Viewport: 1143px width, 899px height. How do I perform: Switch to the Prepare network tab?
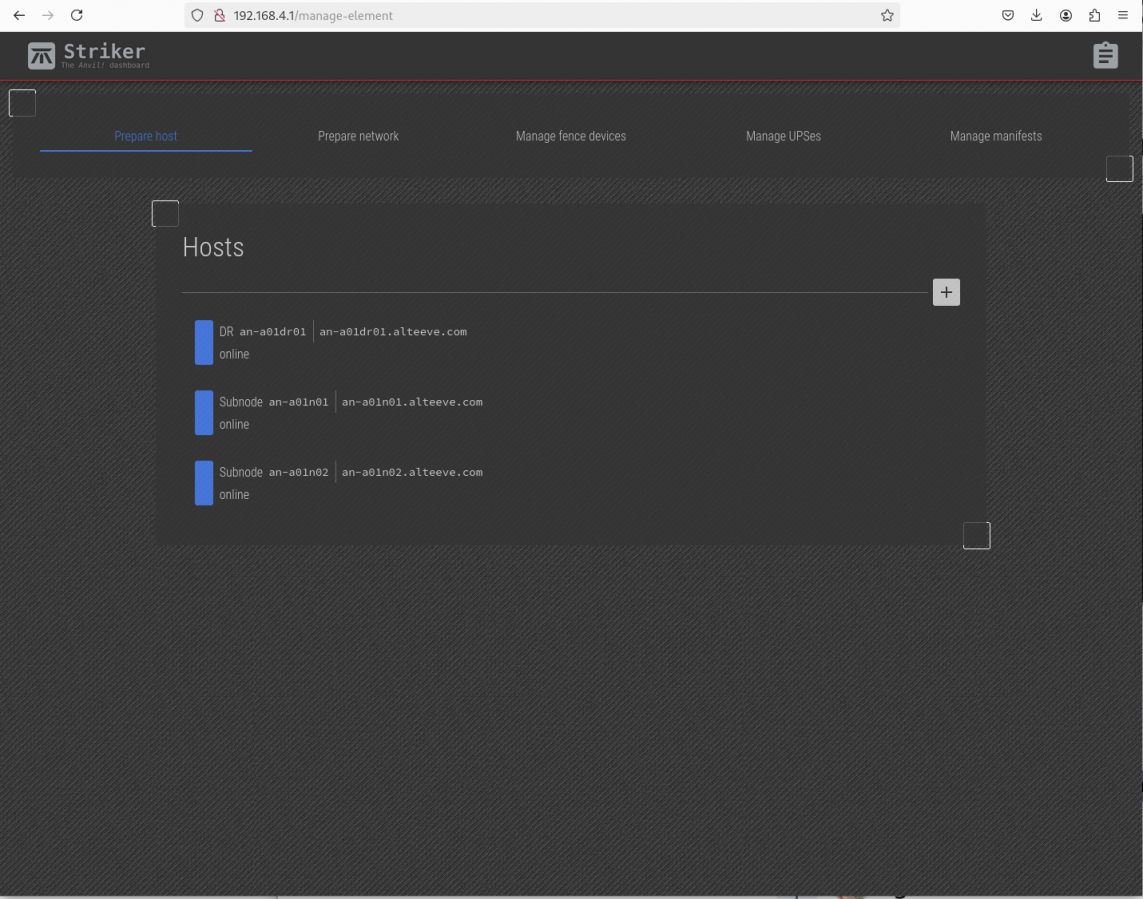click(x=358, y=136)
